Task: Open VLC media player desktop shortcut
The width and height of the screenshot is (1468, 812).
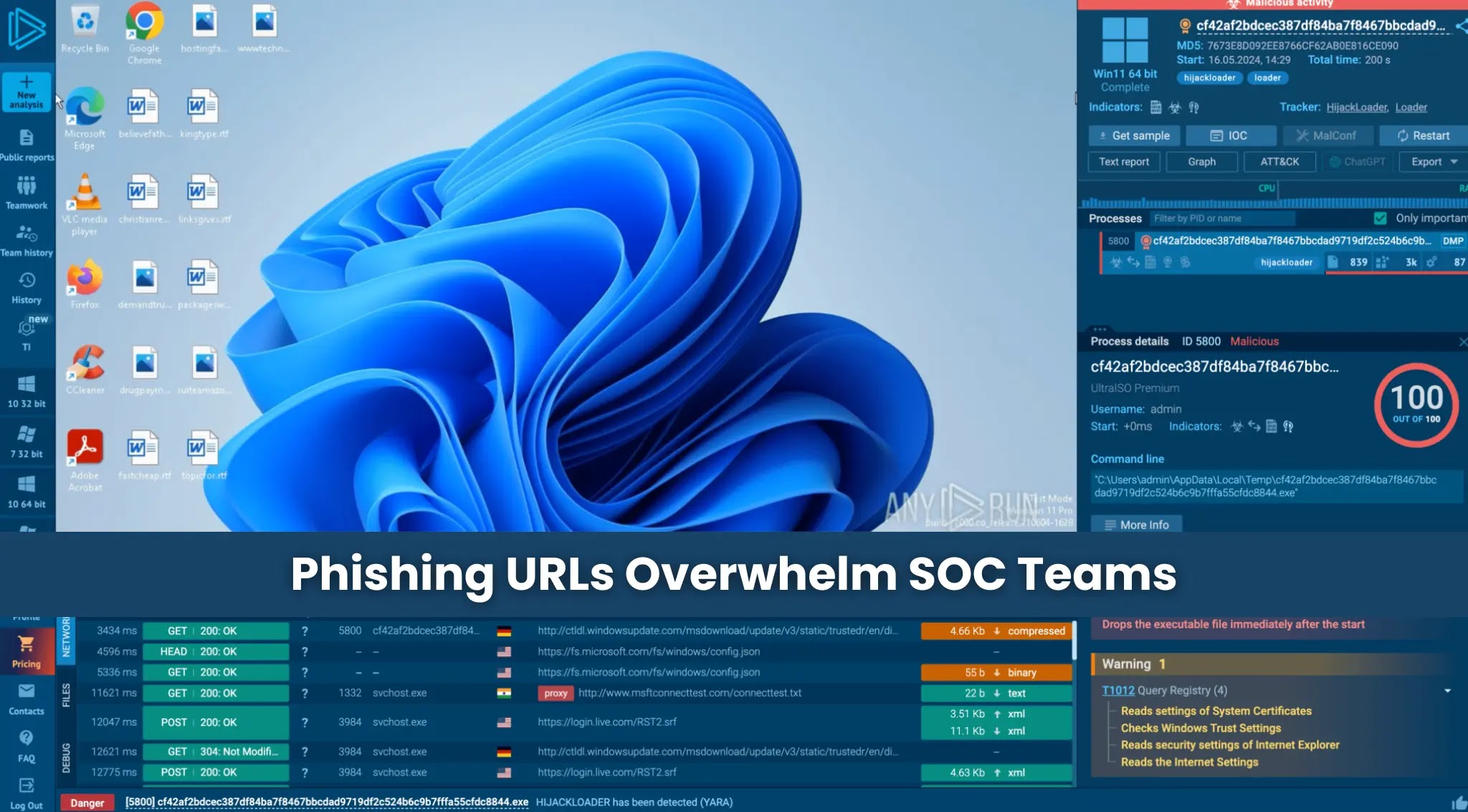Action: pyautogui.click(x=85, y=204)
